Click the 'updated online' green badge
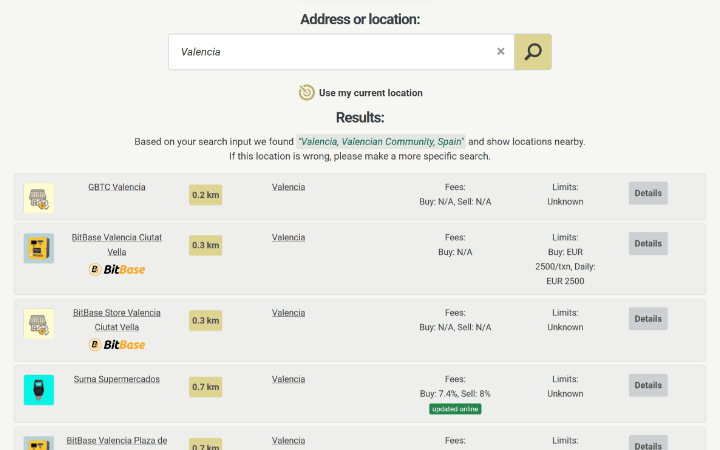This screenshot has width=720, height=450. pos(455,409)
